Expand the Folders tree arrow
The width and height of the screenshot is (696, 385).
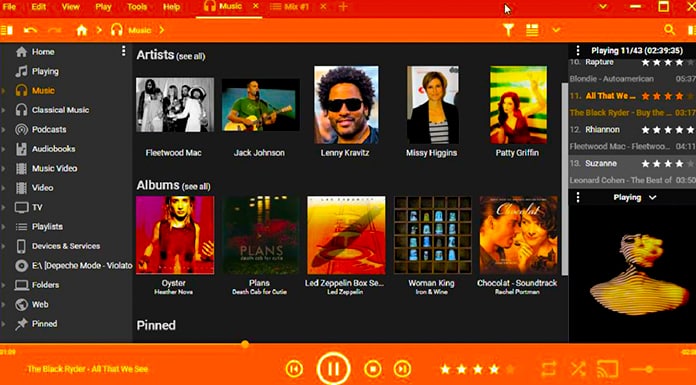(x=4, y=285)
